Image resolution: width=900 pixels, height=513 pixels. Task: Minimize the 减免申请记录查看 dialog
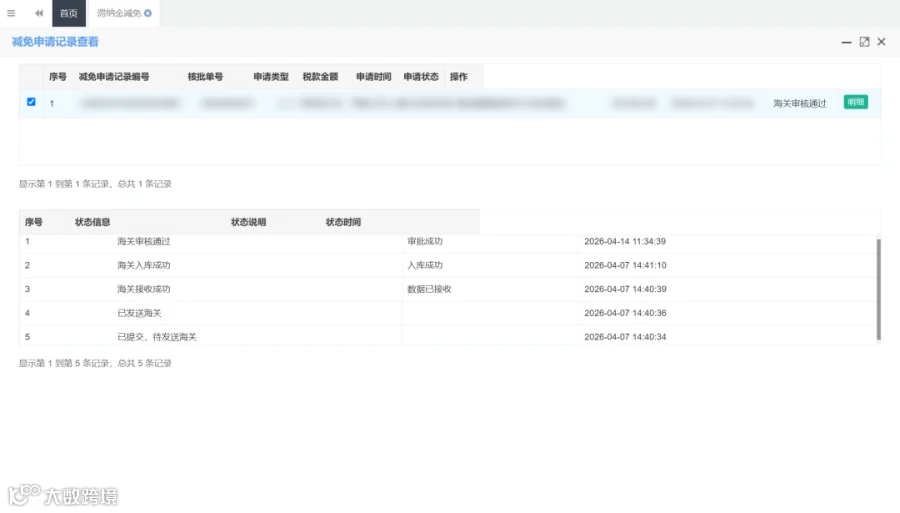click(846, 42)
